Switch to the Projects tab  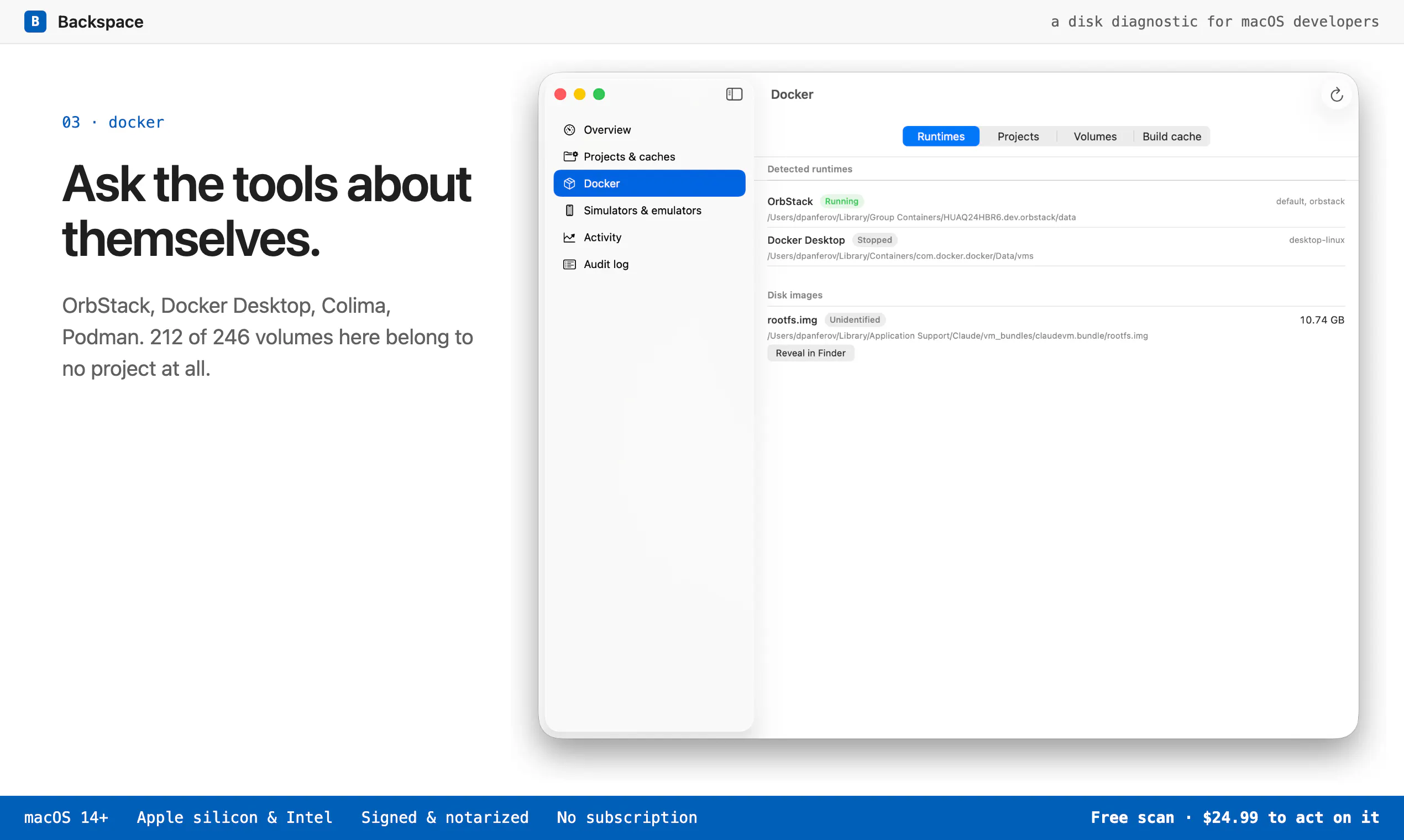point(1018,136)
